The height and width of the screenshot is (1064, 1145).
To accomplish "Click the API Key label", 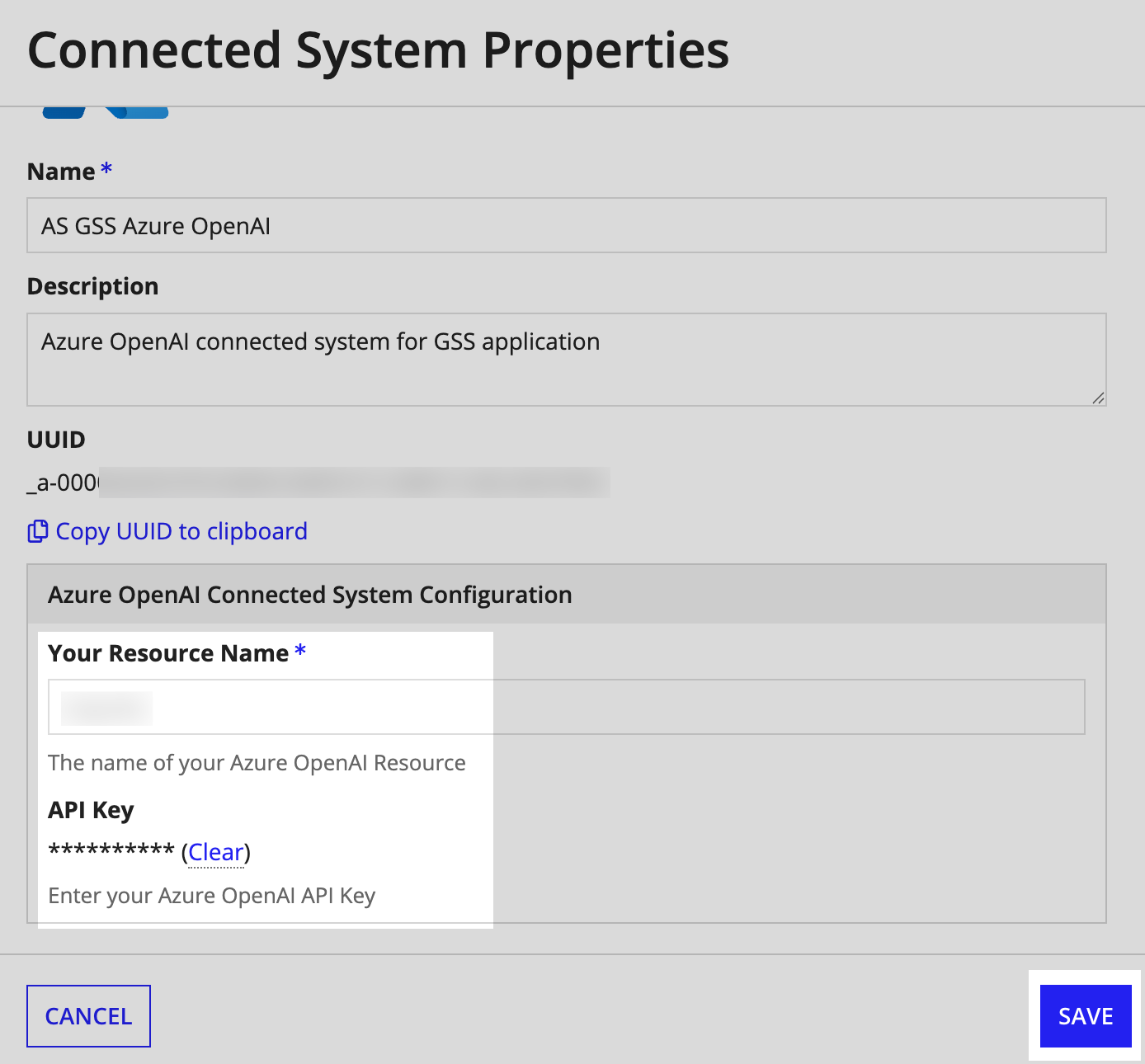I will click(x=91, y=810).
